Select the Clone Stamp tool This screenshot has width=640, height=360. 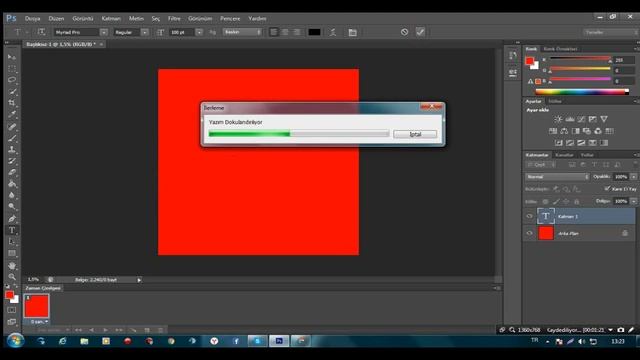[x=12, y=149]
